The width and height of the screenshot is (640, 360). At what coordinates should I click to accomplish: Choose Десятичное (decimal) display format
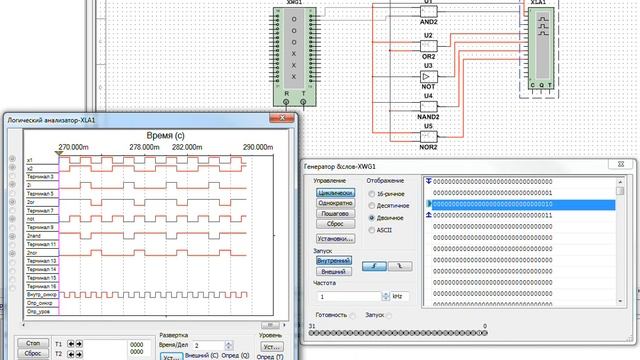point(371,206)
